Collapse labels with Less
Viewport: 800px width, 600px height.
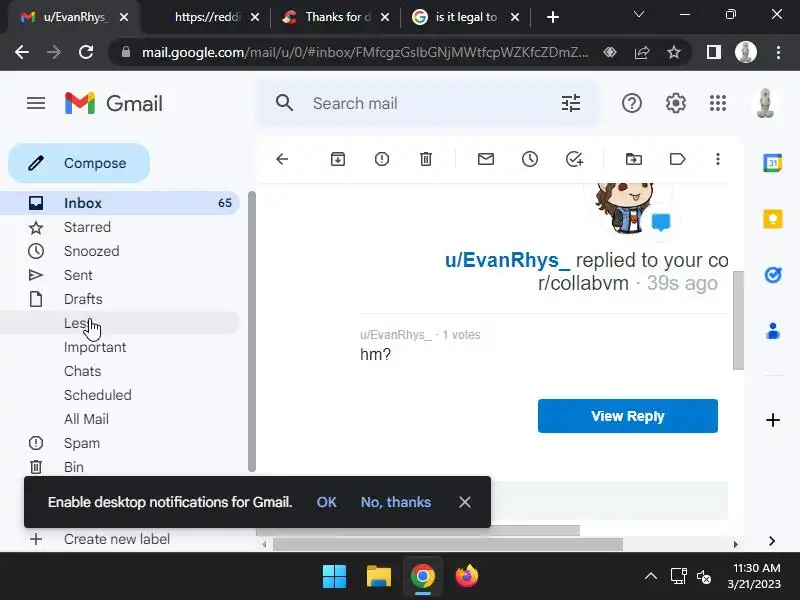point(119,323)
